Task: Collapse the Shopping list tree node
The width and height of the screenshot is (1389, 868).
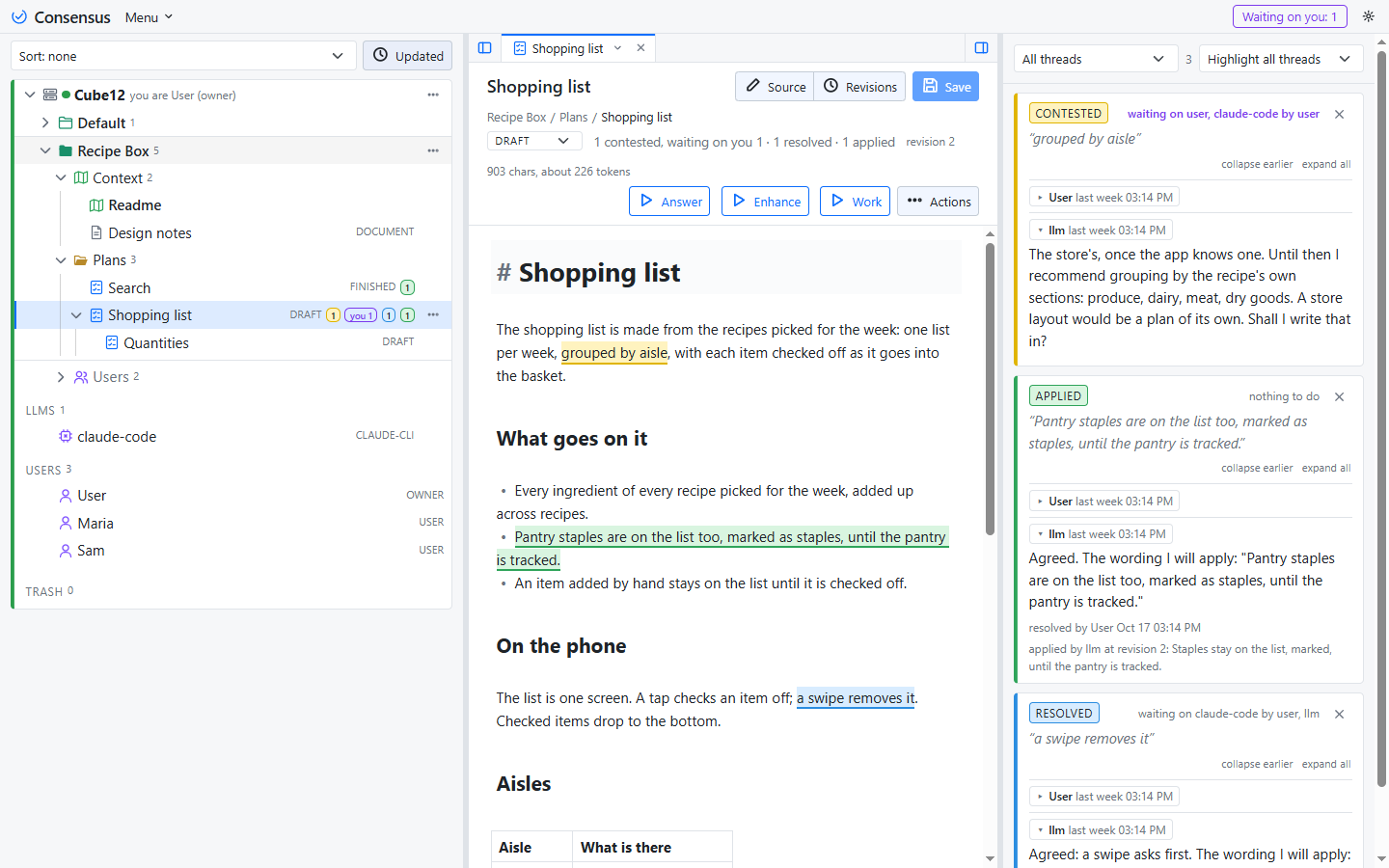Action: coord(76,315)
